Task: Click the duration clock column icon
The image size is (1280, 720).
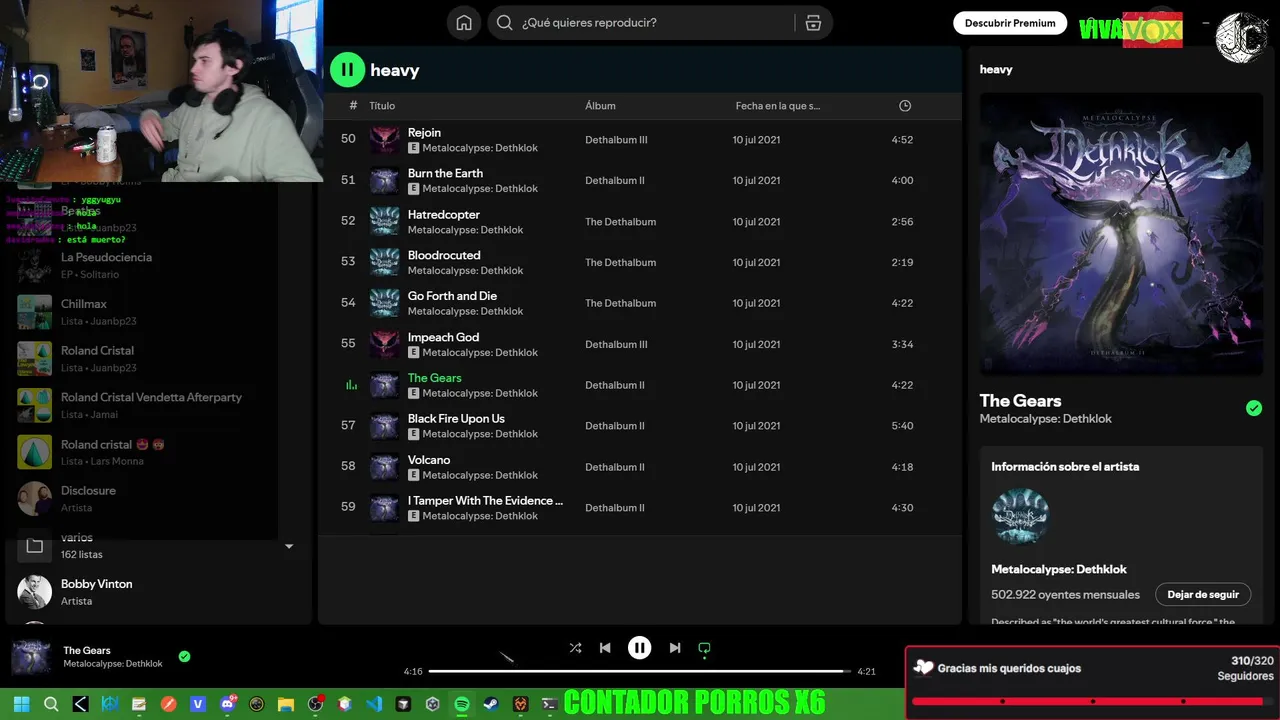Action: click(x=905, y=106)
